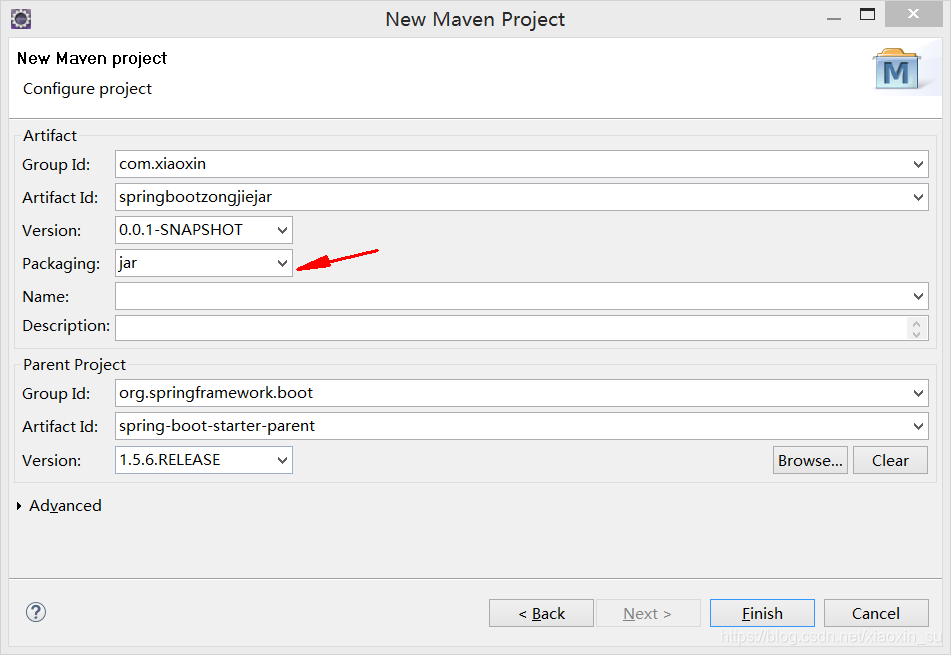
Task: Click the Finish button
Action: [762, 613]
